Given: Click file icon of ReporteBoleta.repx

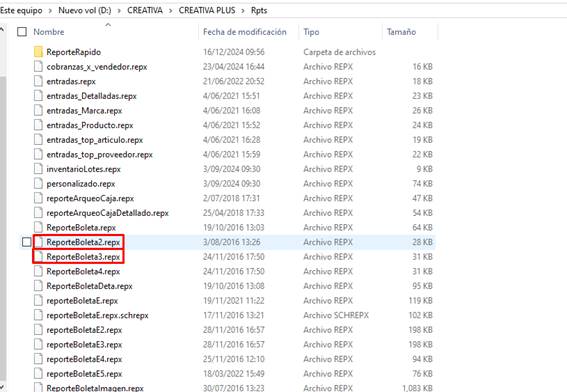Looking at the screenshot, I should 38,227.
